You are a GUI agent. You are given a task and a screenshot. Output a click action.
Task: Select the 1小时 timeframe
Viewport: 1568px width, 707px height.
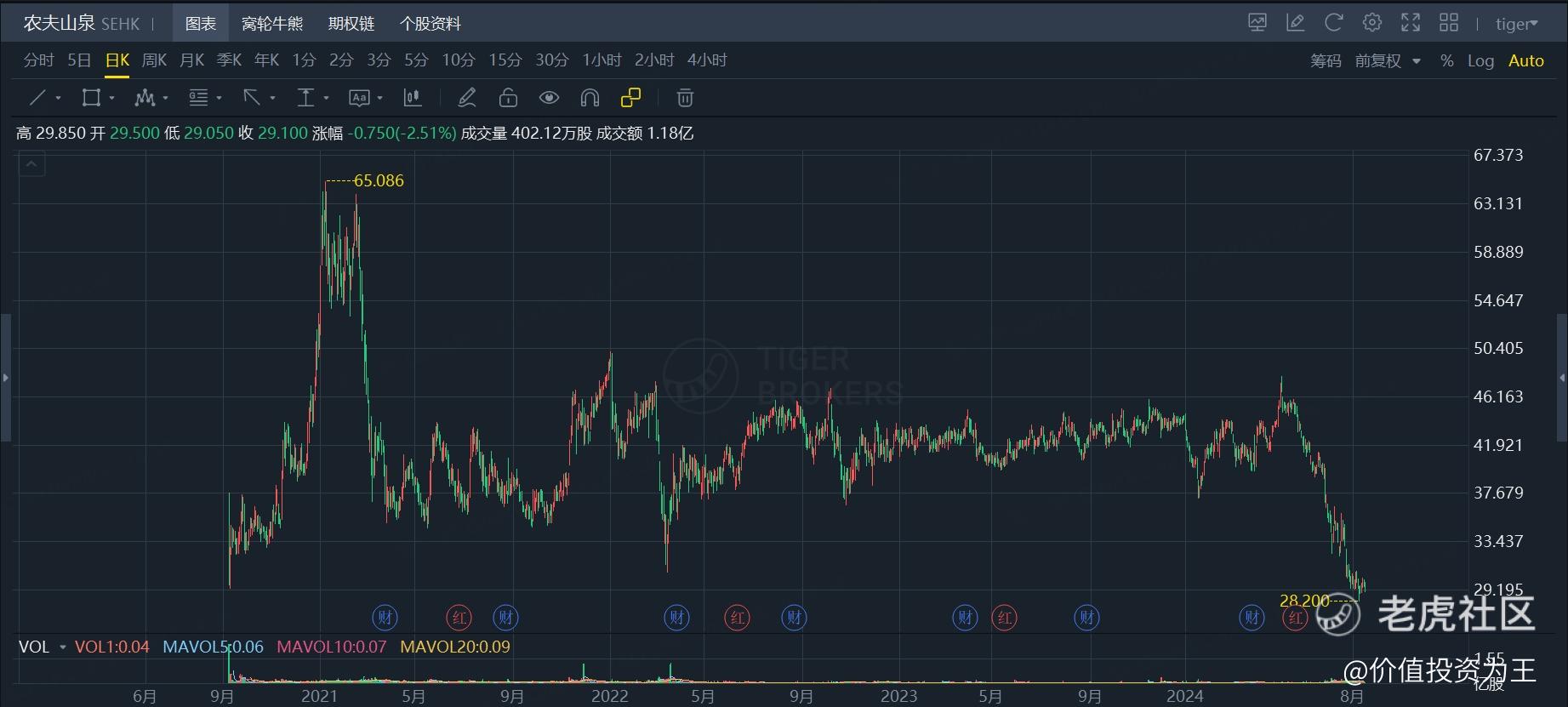click(602, 60)
